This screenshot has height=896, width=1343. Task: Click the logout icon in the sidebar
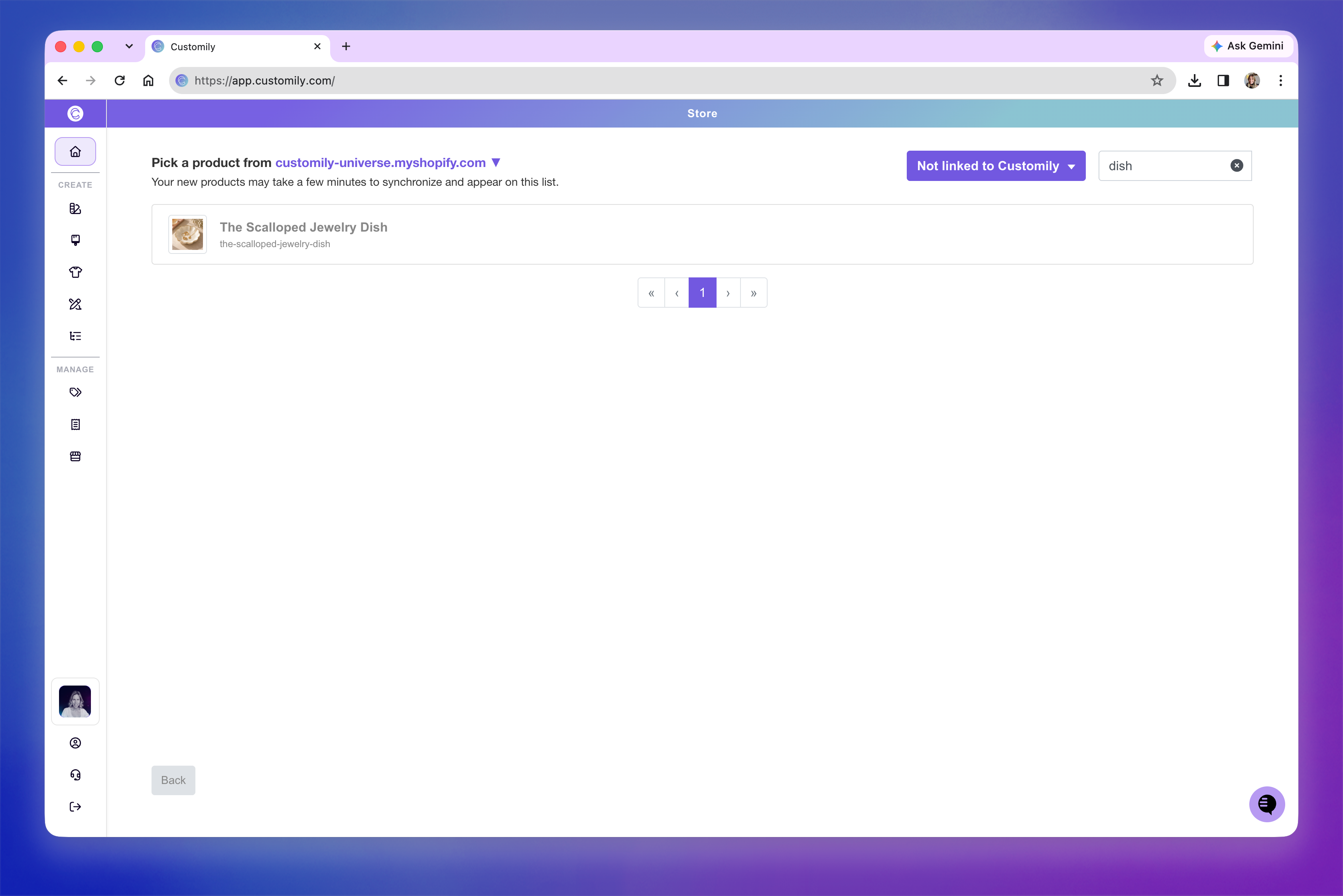coord(75,807)
